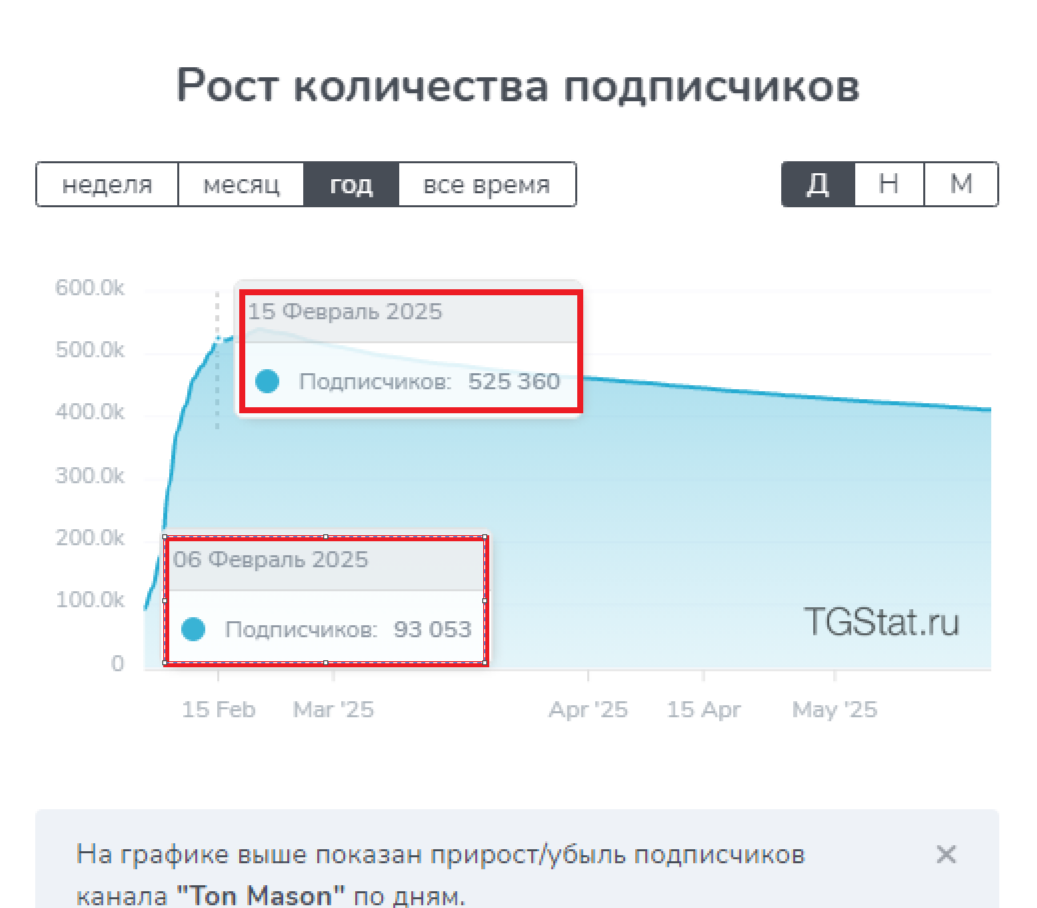Viewport: 1037px width, 908px height.
Task: Click the Mar '25 axis label
Action: click(333, 710)
